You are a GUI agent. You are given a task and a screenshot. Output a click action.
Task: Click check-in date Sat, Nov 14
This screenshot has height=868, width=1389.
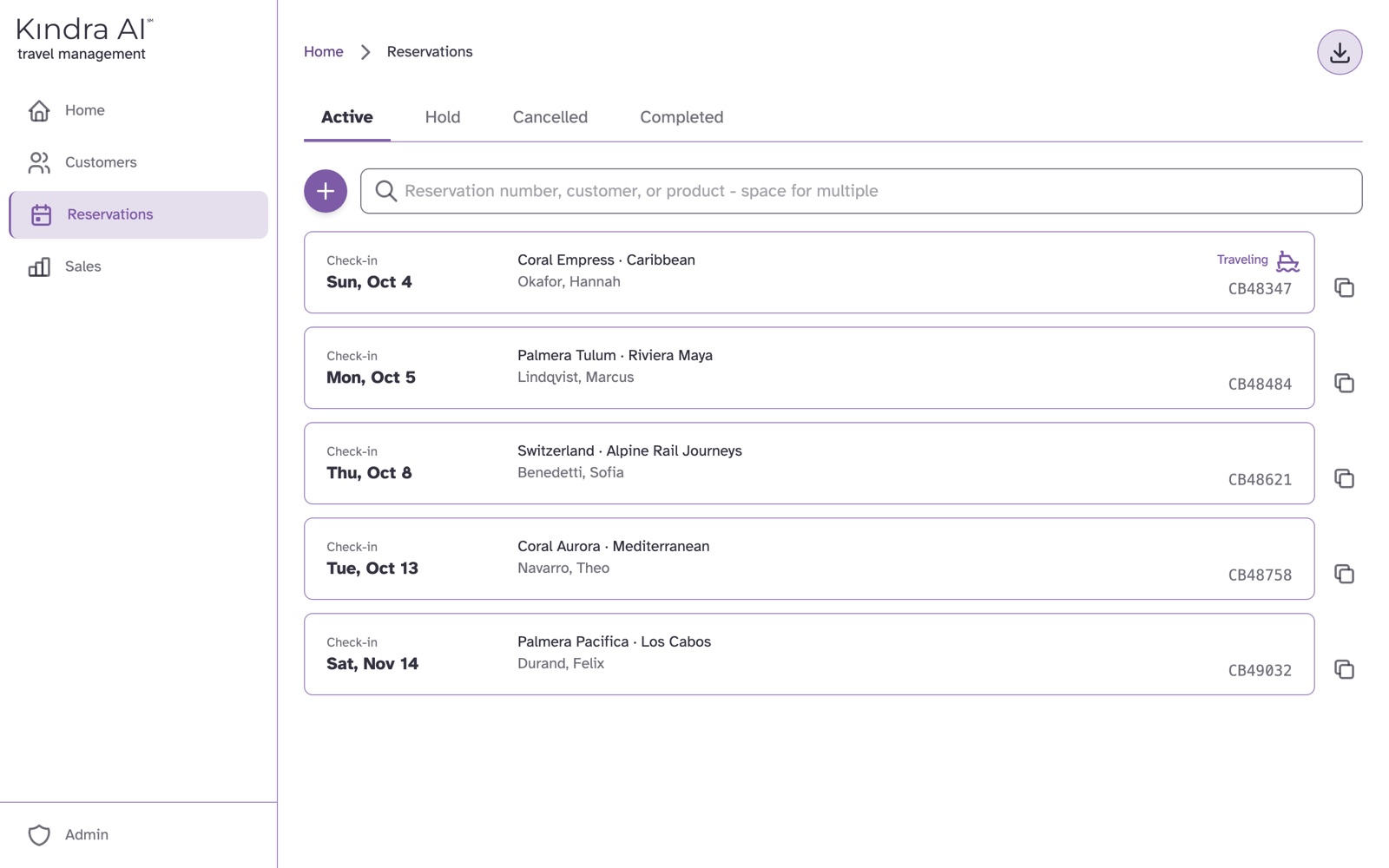click(372, 664)
